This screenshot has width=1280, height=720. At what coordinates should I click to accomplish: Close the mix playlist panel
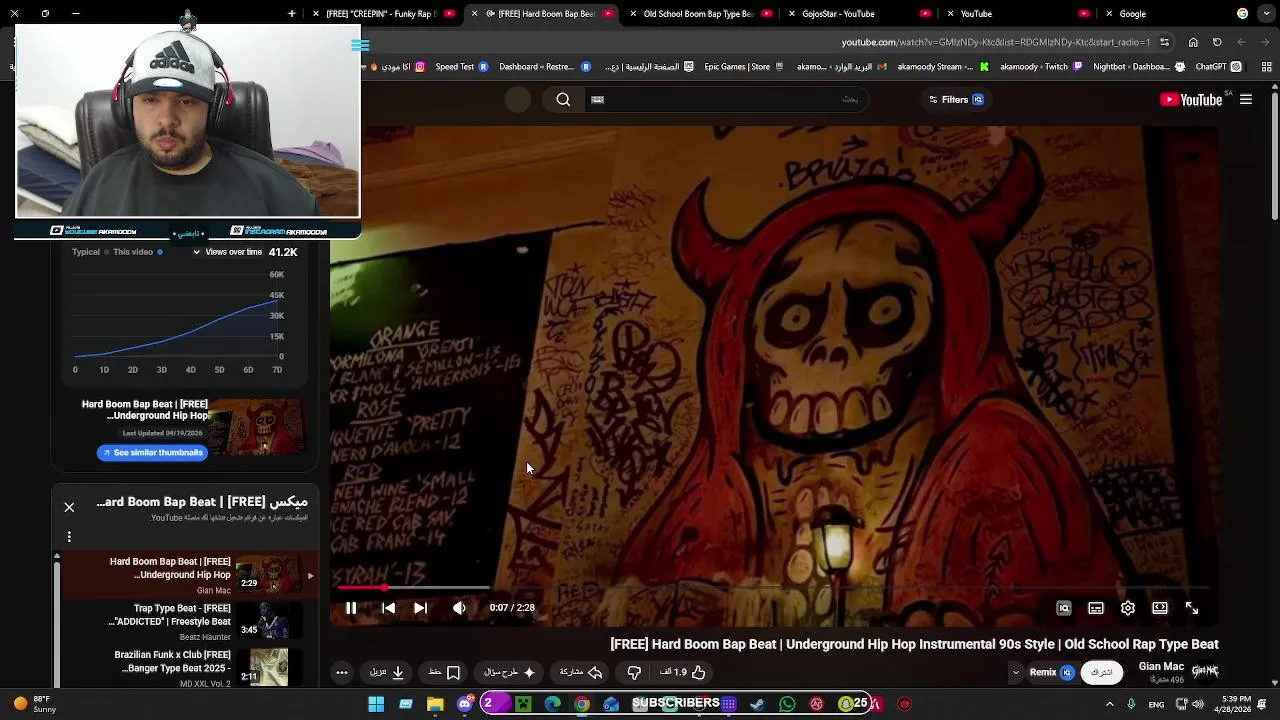click(x=69, y=507)
